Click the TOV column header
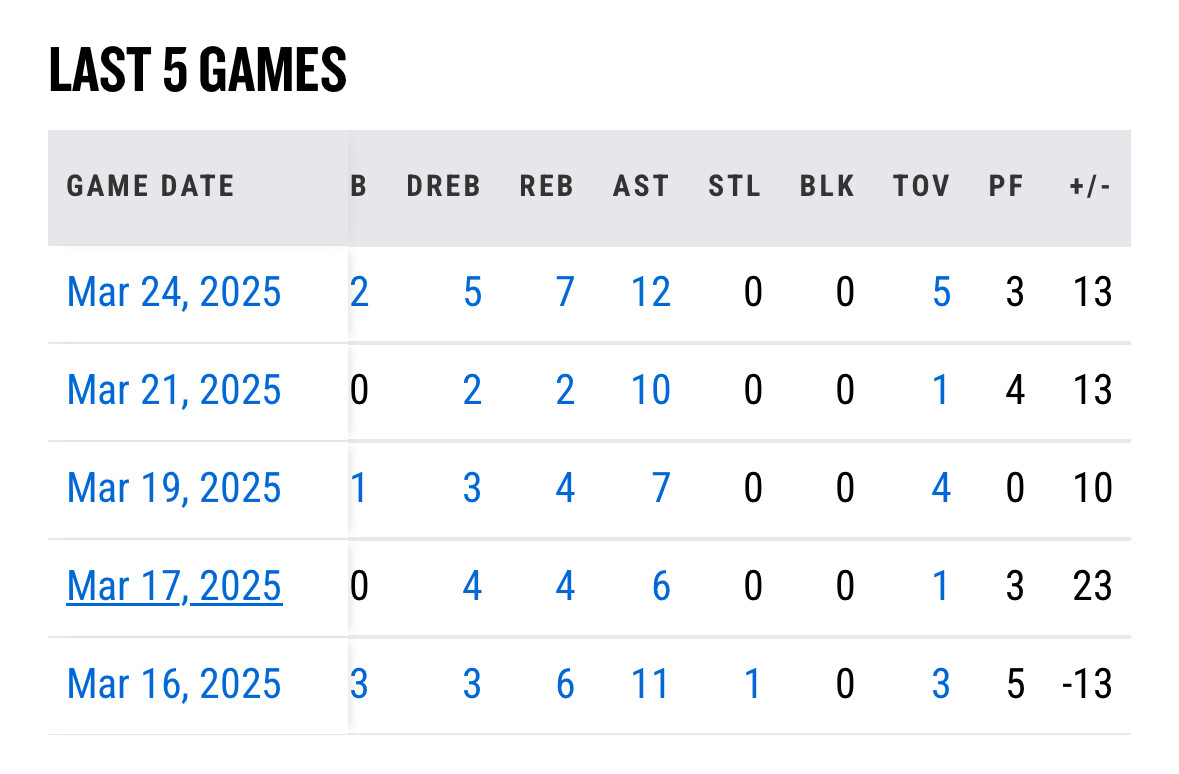This screenshot has height=774, width=1179. click(922, 186)
